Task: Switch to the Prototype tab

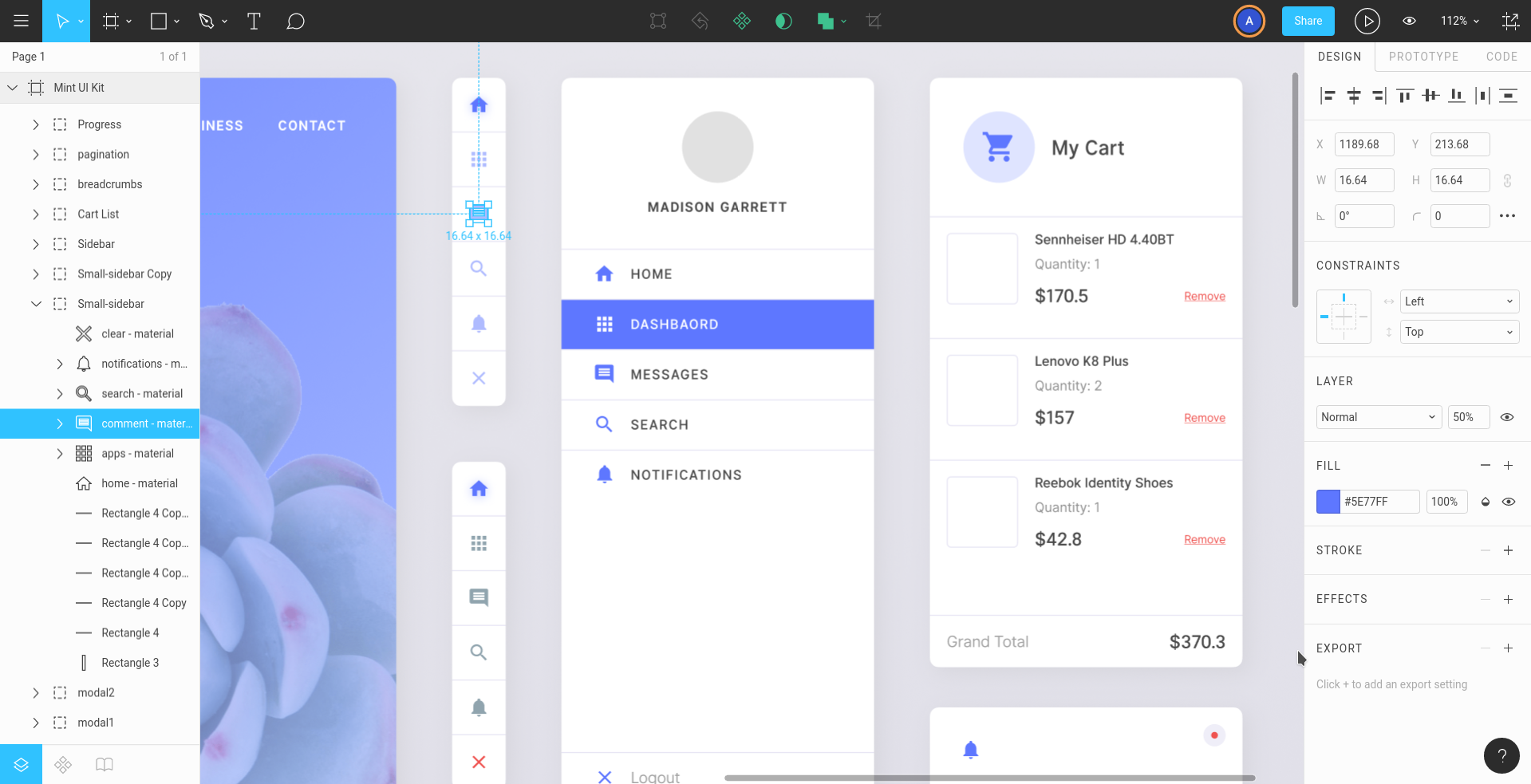Action: (1423, 57)
